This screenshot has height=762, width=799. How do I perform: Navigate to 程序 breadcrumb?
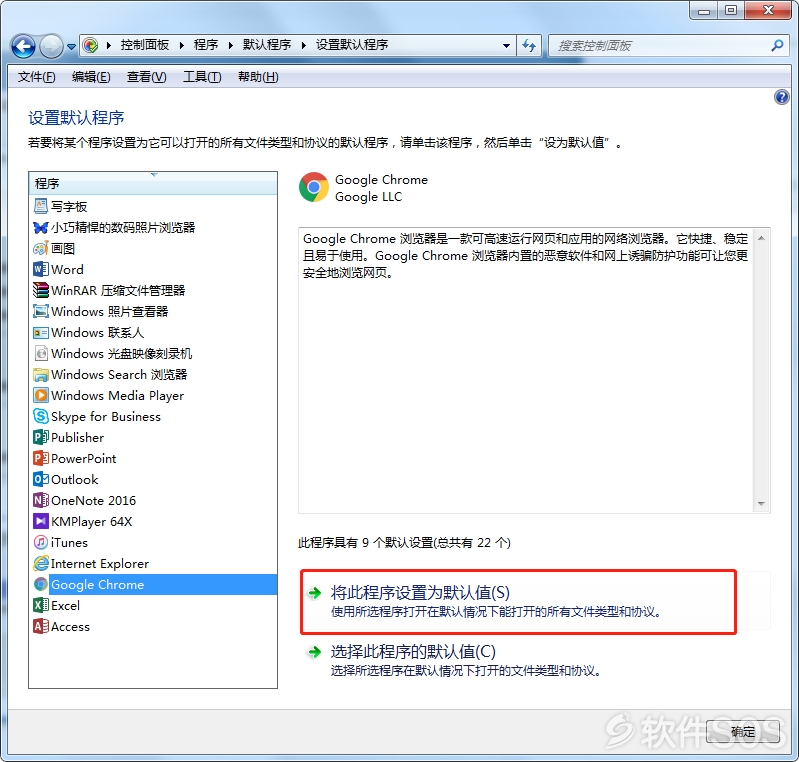tap(206, 45)
